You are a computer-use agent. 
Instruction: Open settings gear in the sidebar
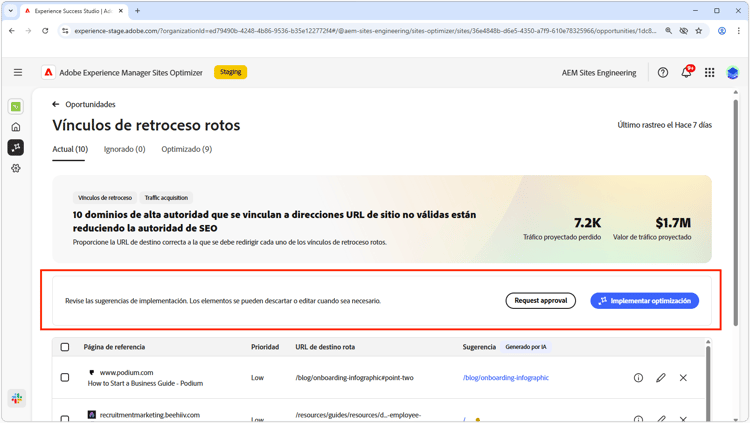click(16, 168)
